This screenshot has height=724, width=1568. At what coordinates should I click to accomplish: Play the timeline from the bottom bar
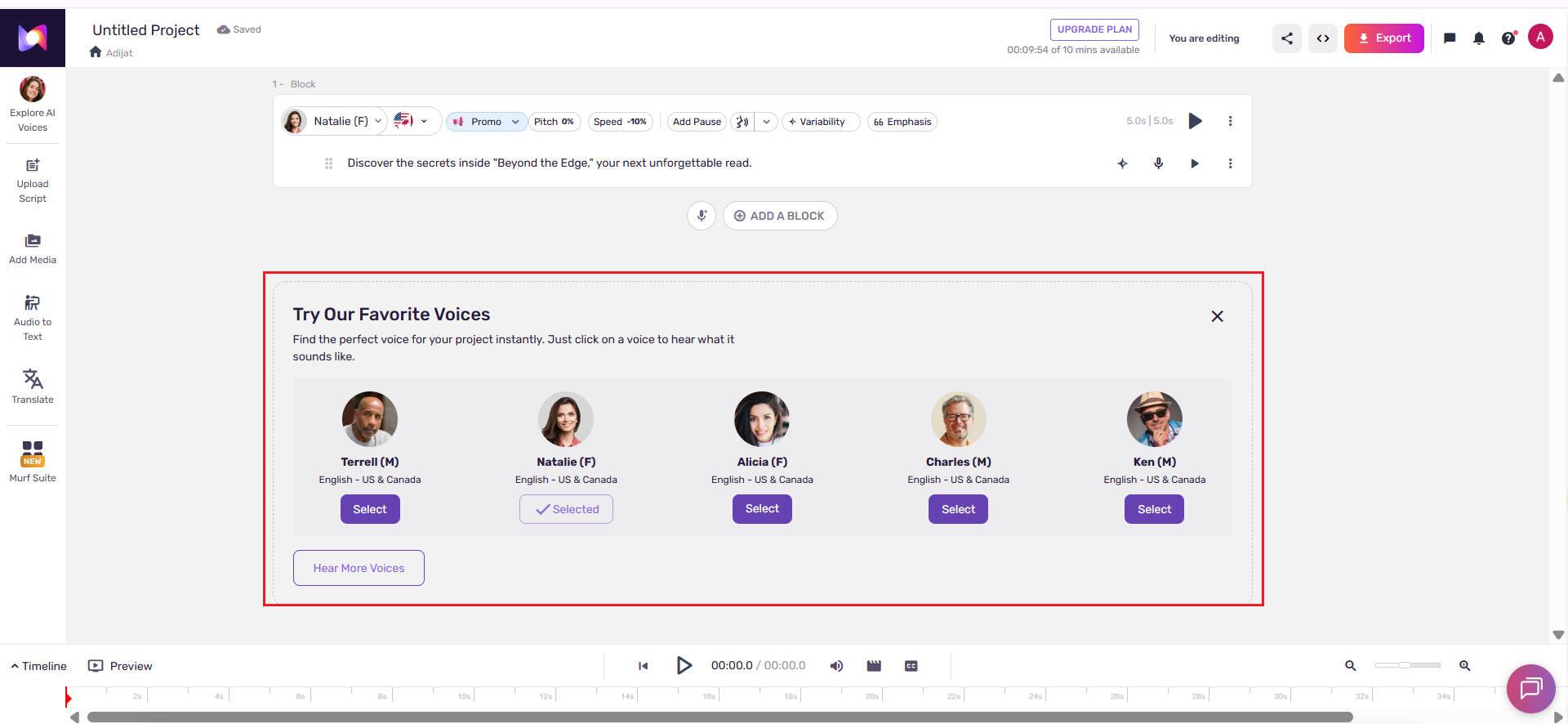(684, 666)
